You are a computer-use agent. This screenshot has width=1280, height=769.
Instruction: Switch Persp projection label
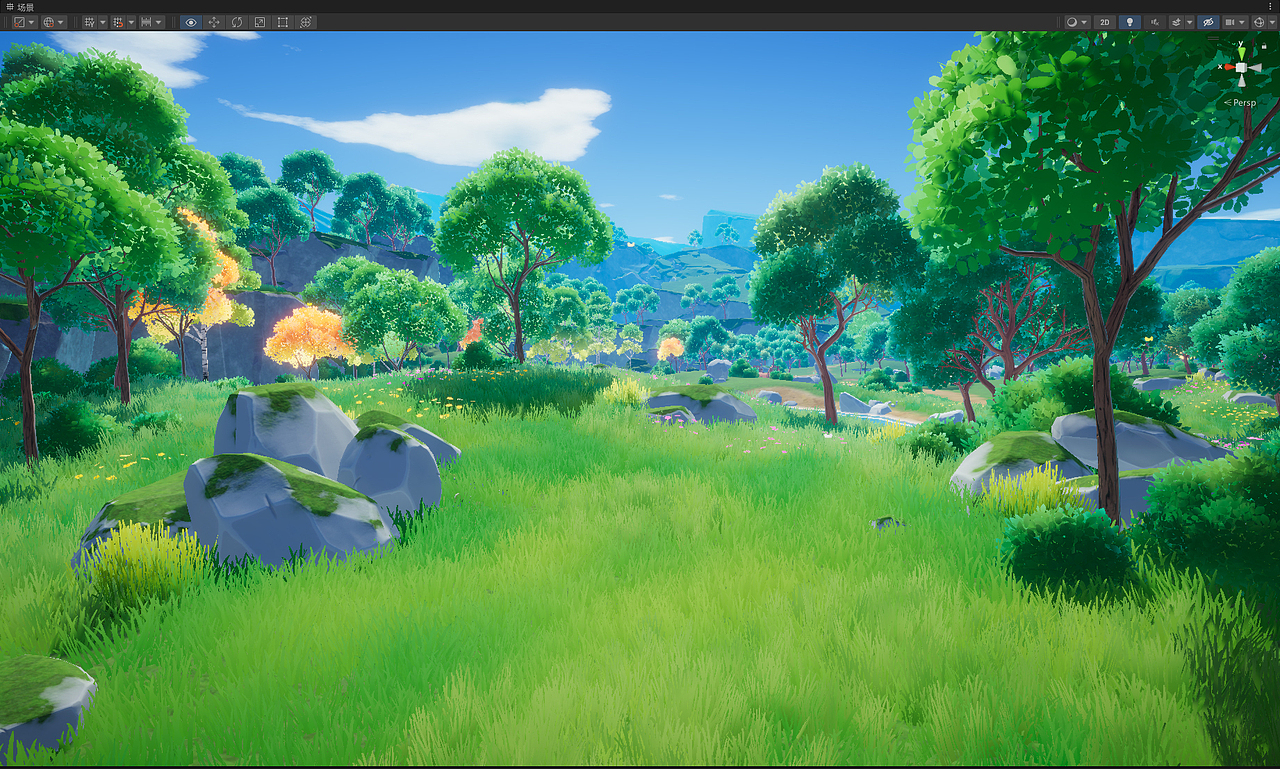pyautogui.click(x=1240, y=102)
